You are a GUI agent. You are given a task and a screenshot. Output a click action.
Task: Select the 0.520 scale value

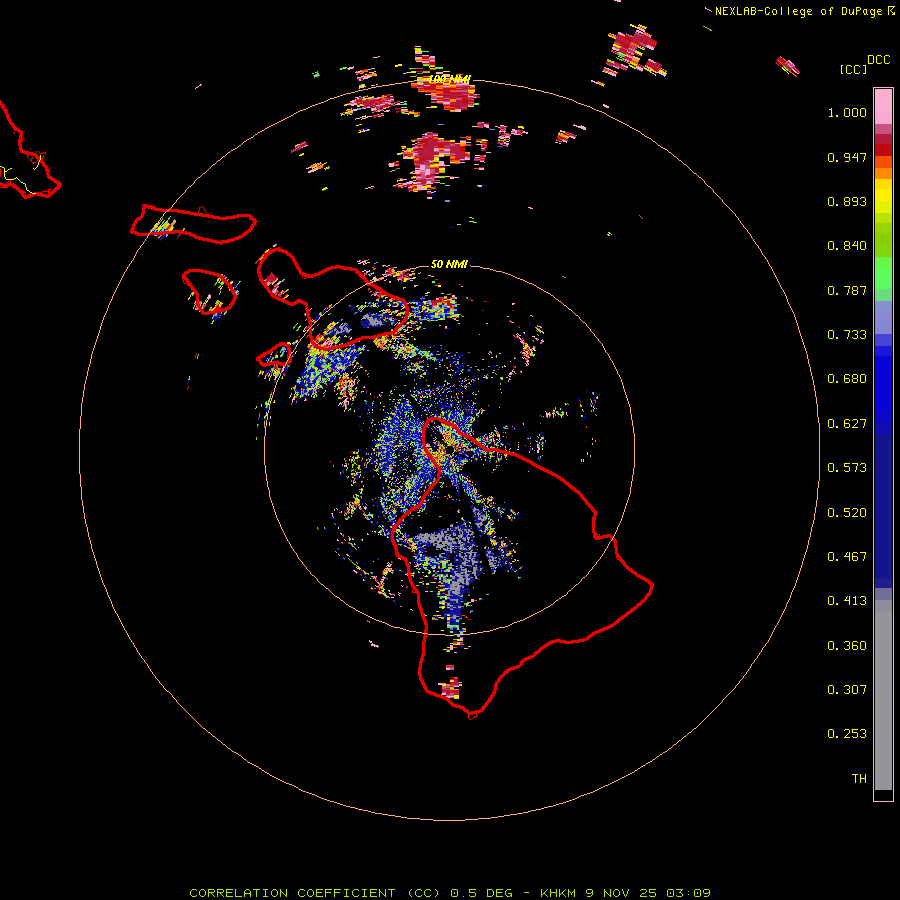click(x=847, y=513)
